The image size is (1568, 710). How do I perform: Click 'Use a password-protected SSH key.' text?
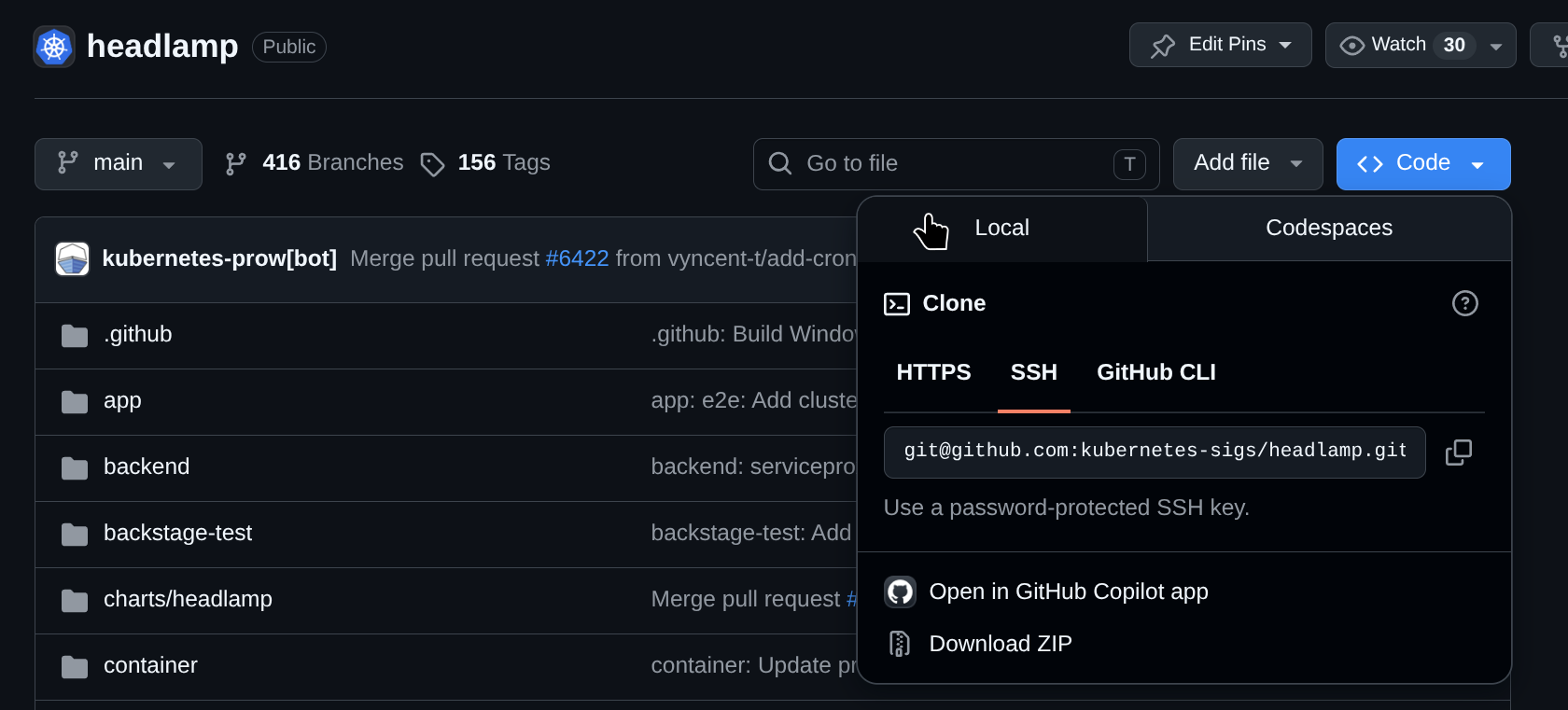(x=1067, y=508)
